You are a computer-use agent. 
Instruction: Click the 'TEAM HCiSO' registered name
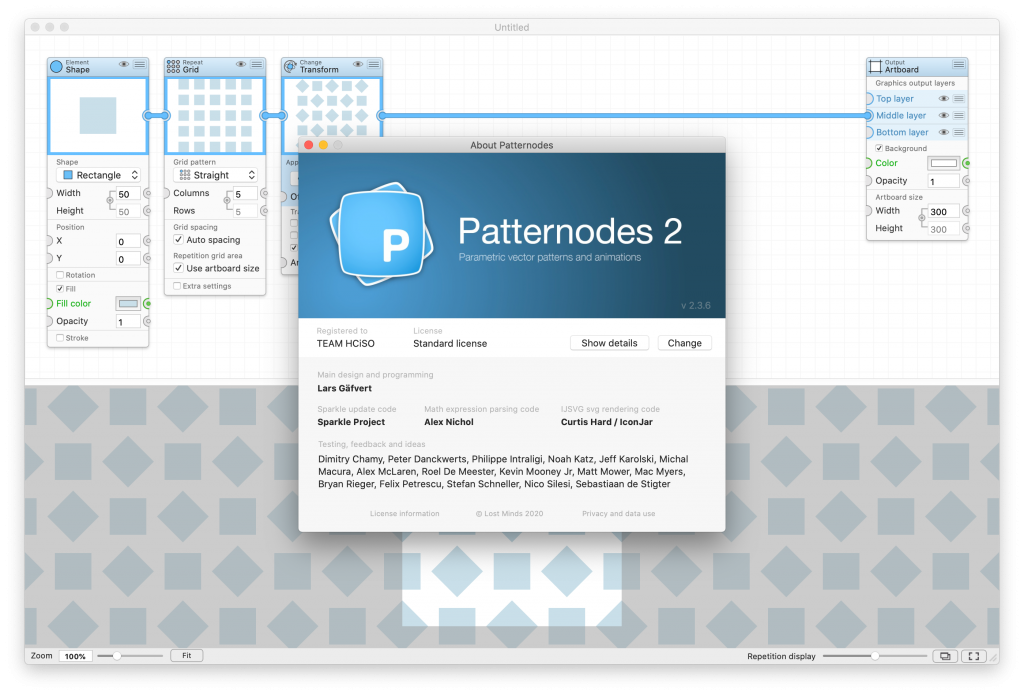pyautogui.click(x=345, y=344)
